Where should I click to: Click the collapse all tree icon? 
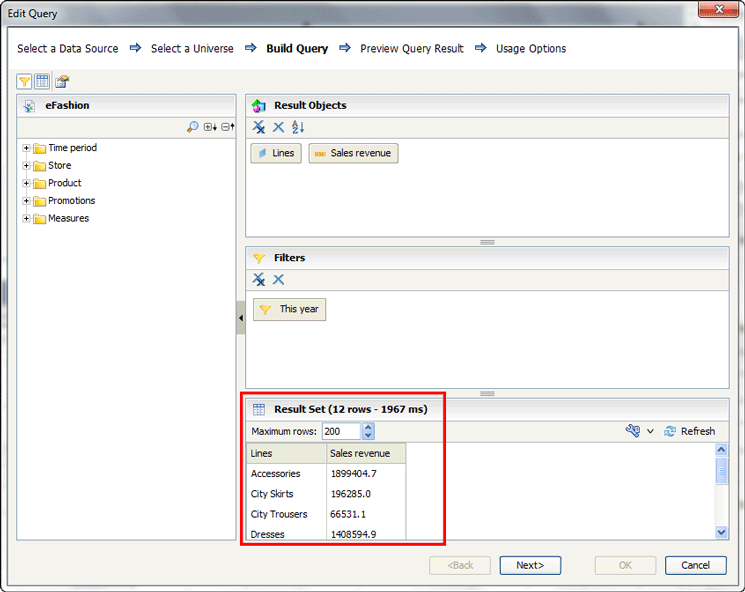click(x=227, y=127)
